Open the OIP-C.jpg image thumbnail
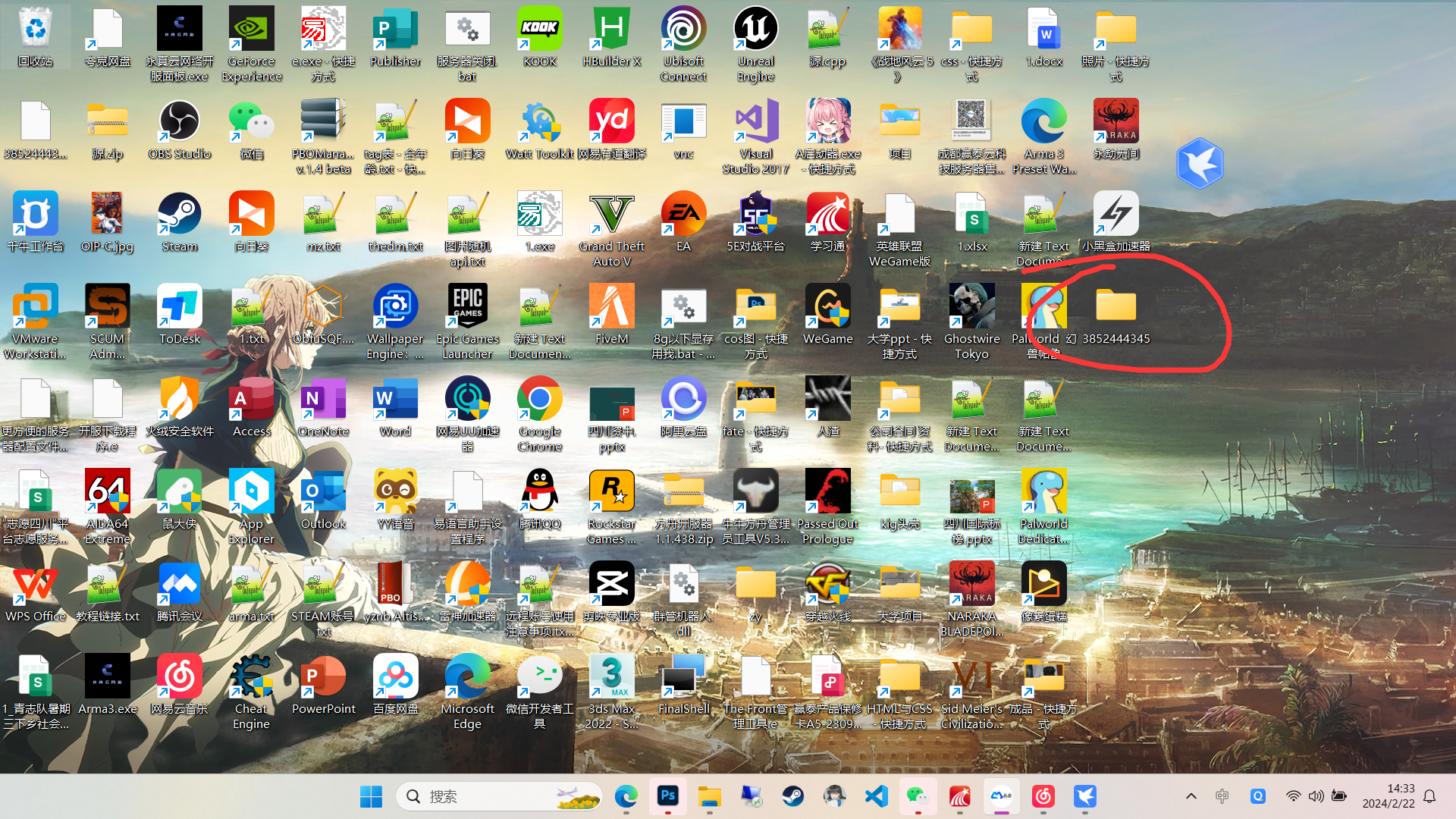Viewport: 1456px width, 819px height. 107,223
